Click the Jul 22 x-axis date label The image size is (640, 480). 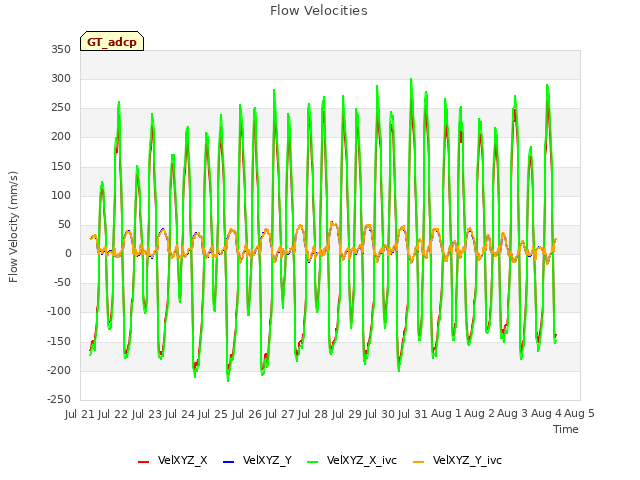click(113, 414)
